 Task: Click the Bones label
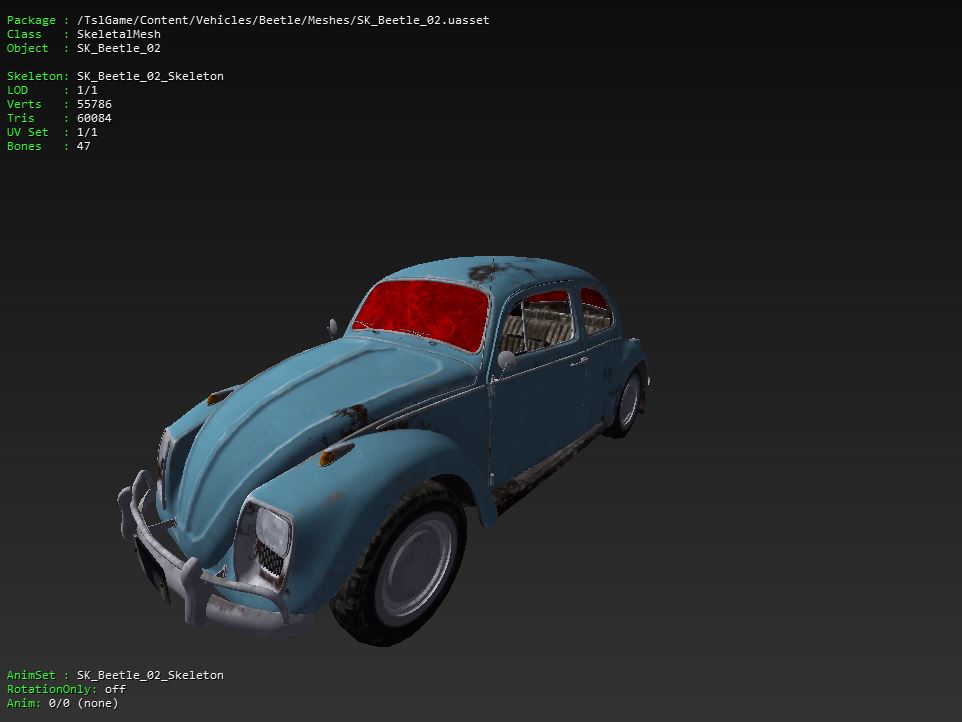[x=25, y=147]
